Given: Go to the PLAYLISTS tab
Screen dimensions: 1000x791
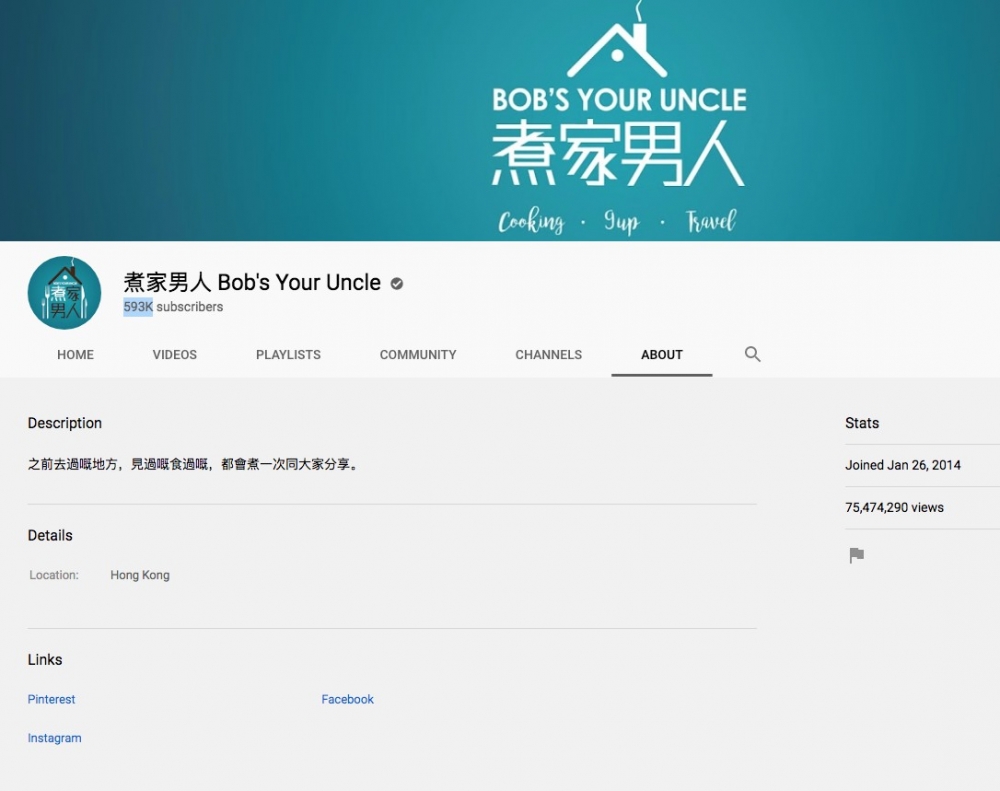Looking at the screenshot, I should coord(288,355).
